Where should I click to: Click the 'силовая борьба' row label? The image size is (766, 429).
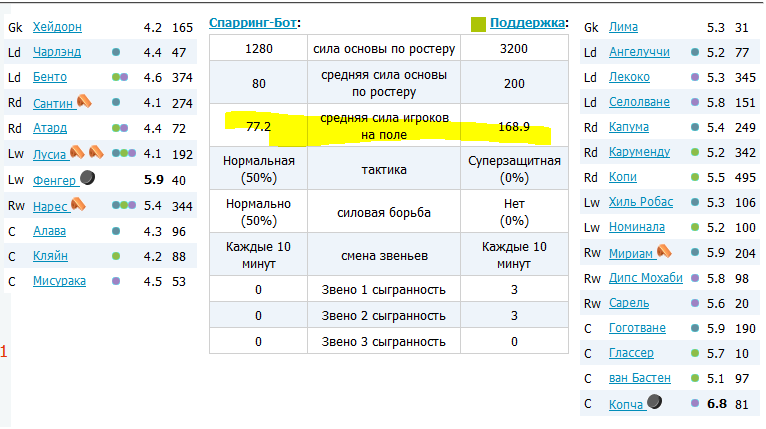coord(383,213)
